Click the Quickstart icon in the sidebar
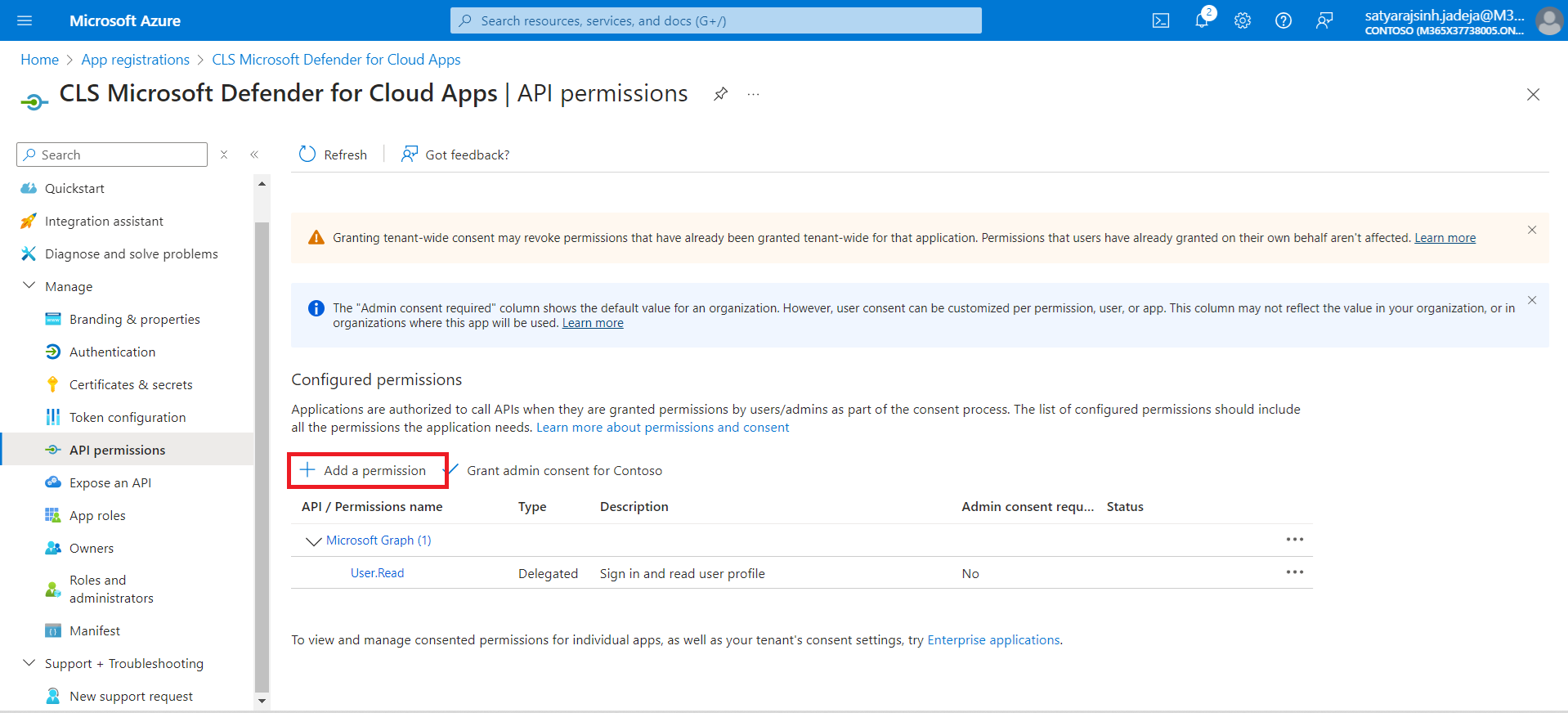Viewport: 1568px width, 713px height. click(29, 188)
